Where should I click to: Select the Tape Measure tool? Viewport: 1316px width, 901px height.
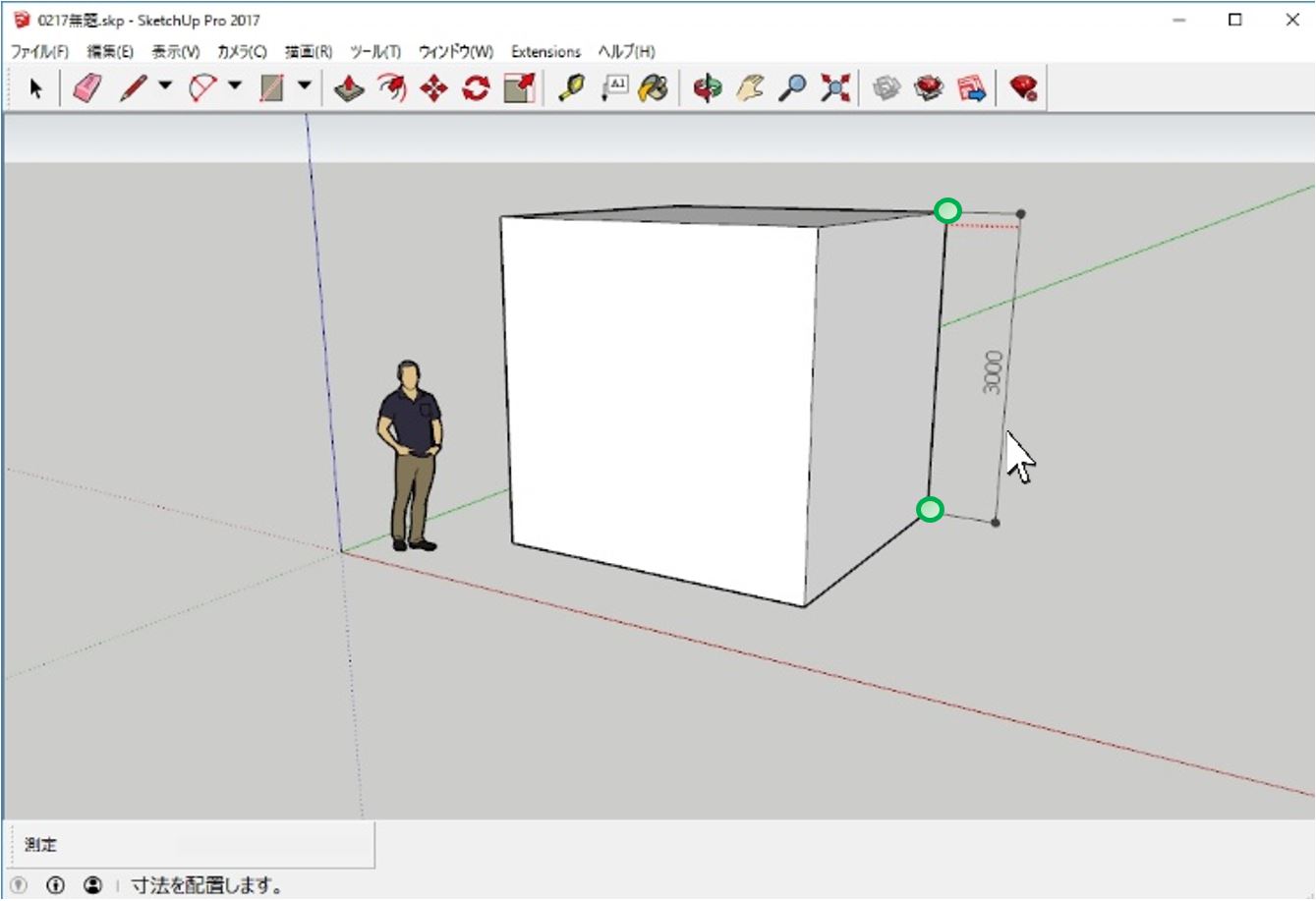tap(571, 88)
